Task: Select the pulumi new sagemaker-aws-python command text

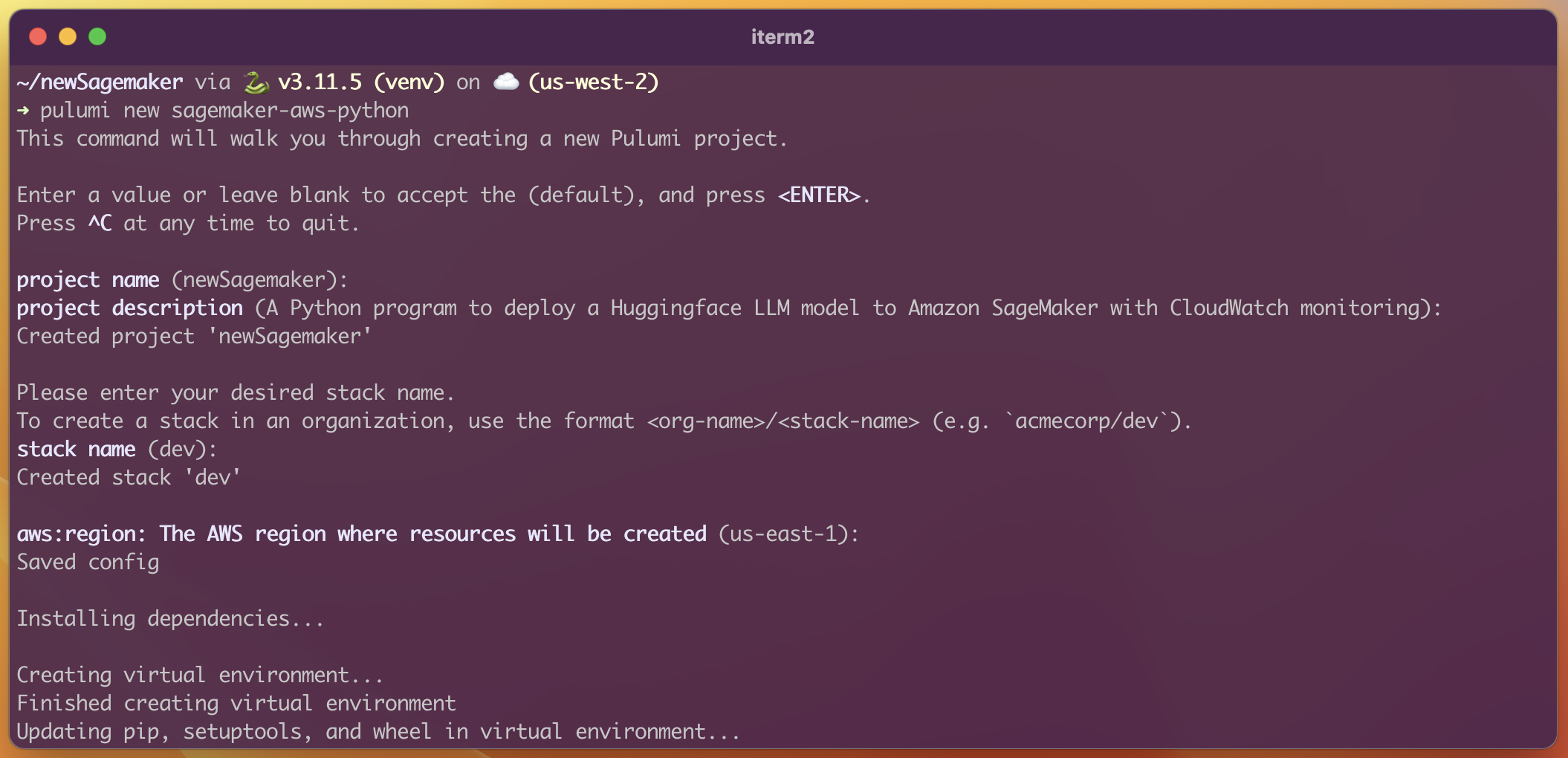Action: [223, 110]
